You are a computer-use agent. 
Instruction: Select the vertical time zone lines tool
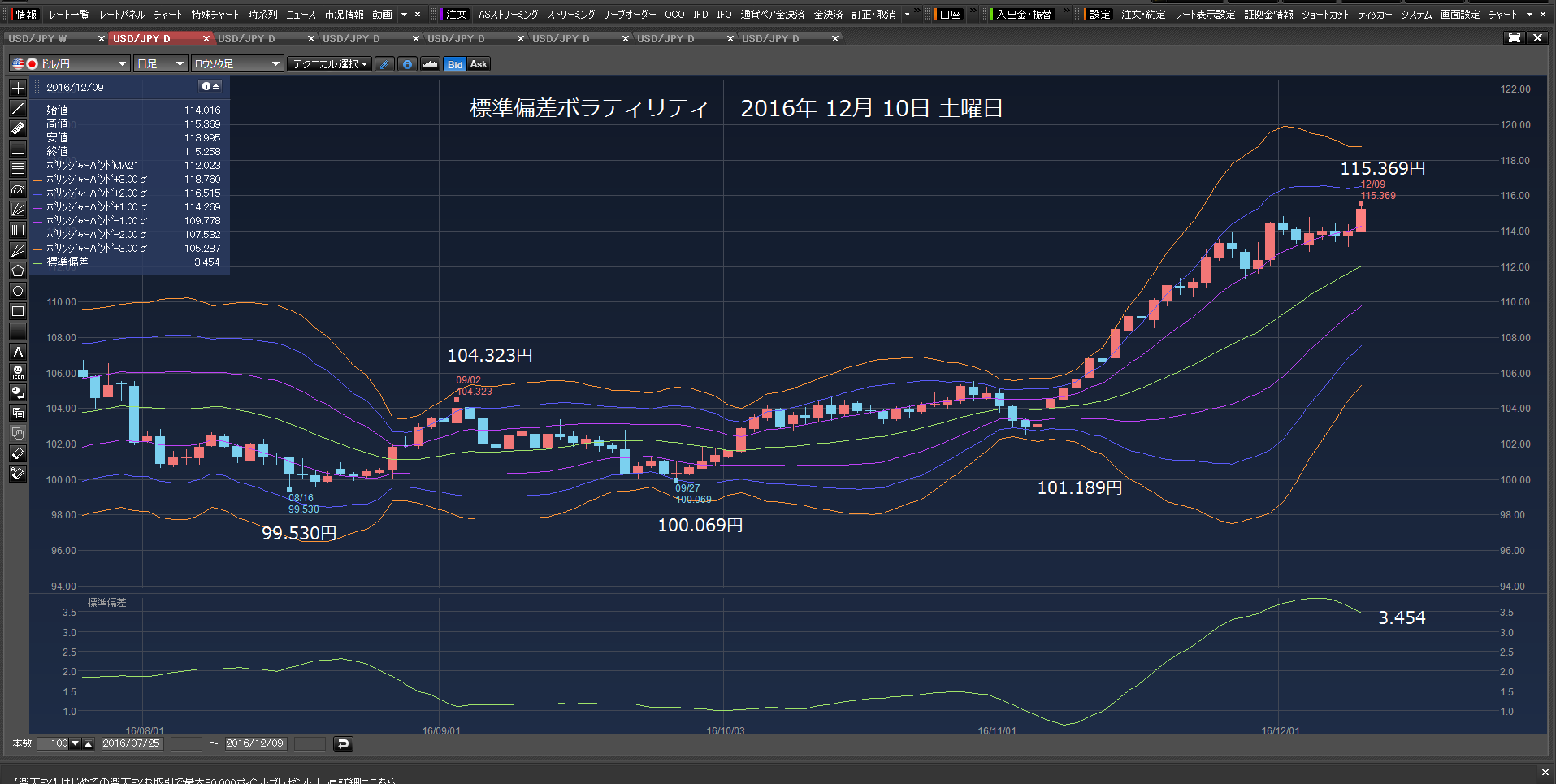[18, 230]
